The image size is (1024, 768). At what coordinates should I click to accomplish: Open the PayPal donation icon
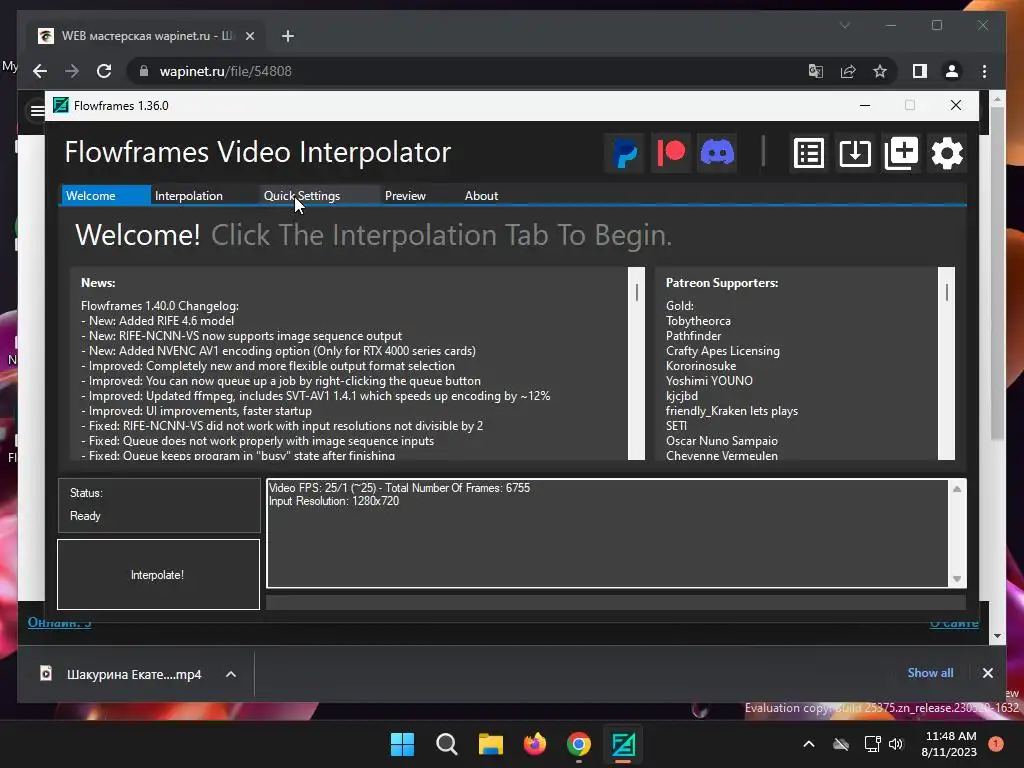(624, 153)
